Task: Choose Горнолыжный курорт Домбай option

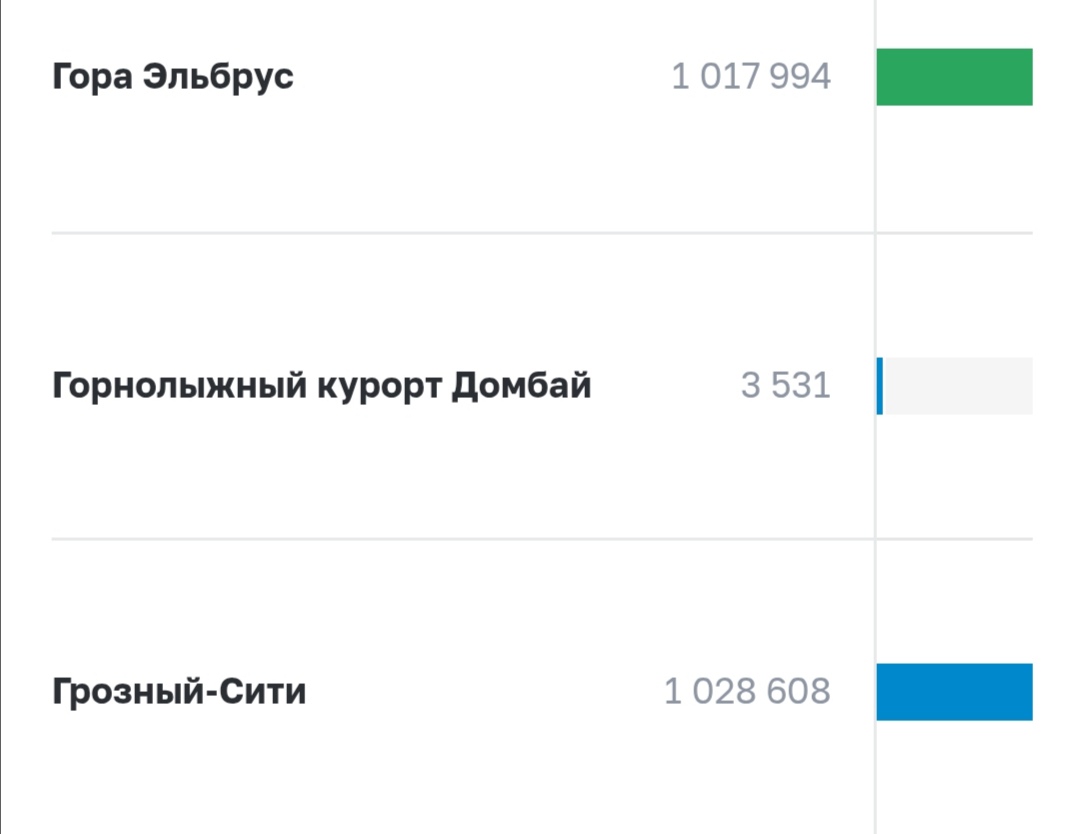Action: (322, 386)
